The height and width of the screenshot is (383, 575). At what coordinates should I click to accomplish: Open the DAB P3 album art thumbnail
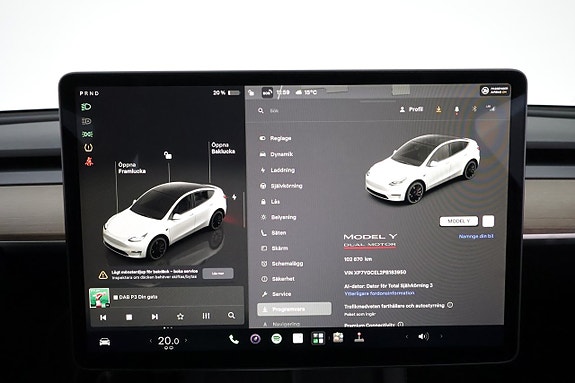(99, 298)
